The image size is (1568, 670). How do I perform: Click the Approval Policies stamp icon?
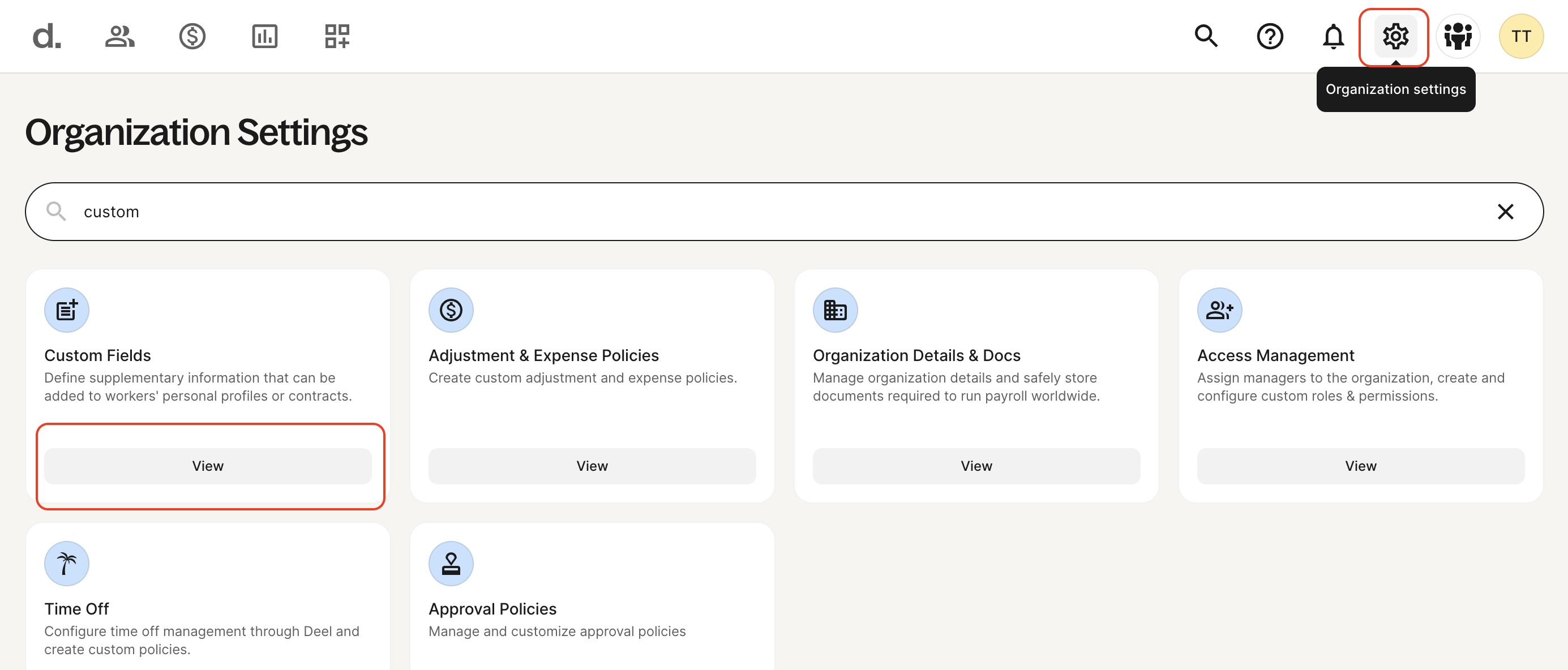pyautogui.click(x=451, y=564)
